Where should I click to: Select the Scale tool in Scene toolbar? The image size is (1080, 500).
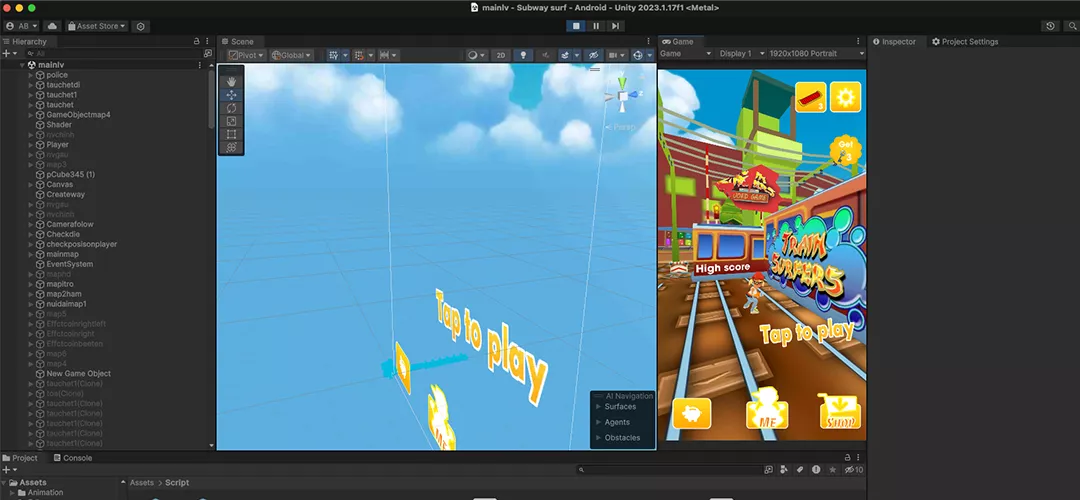(x=231, y=121)
